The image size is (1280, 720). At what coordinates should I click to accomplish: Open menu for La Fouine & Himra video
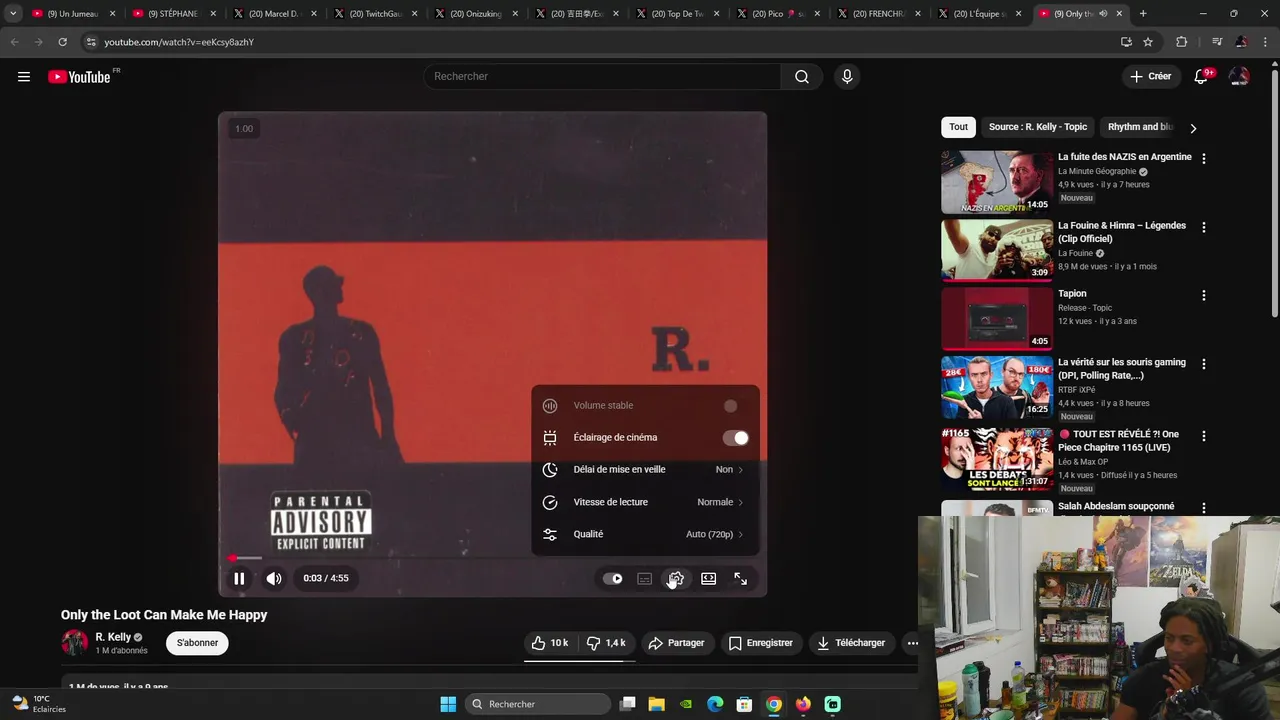(1203, 227)
